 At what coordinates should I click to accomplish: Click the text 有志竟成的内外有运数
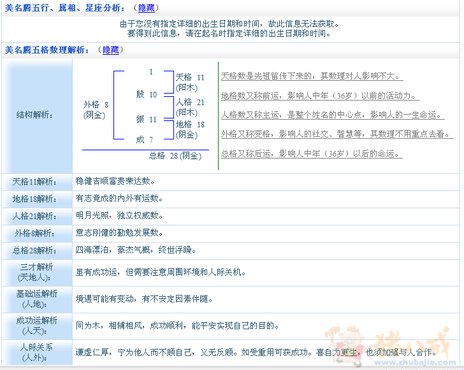pyautogui.click(x=119, y=199)
